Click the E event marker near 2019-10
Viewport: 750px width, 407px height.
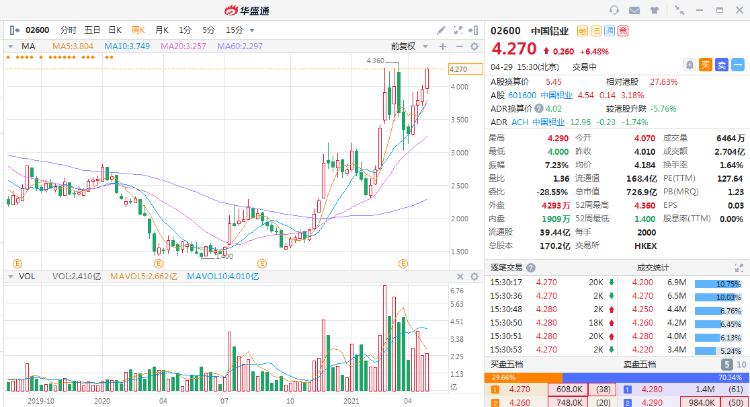(x=17, y=264)
